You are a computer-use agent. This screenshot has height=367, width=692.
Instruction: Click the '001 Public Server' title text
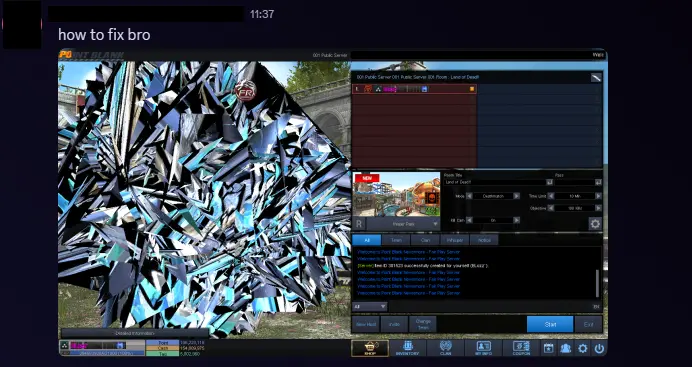(330, 55)
